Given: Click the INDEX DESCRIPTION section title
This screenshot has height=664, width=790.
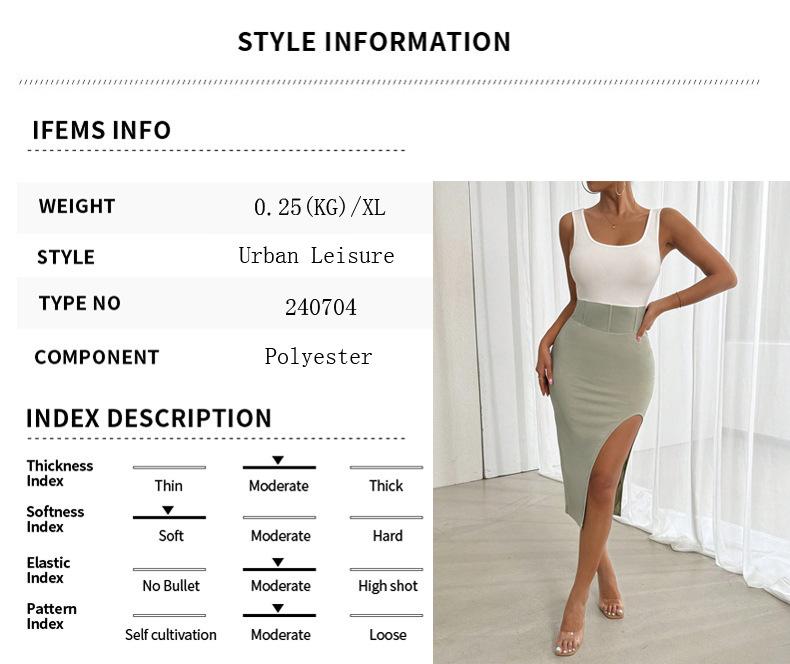Looking at the screenshot, I should pyautogui.click(x=149, y=418).
